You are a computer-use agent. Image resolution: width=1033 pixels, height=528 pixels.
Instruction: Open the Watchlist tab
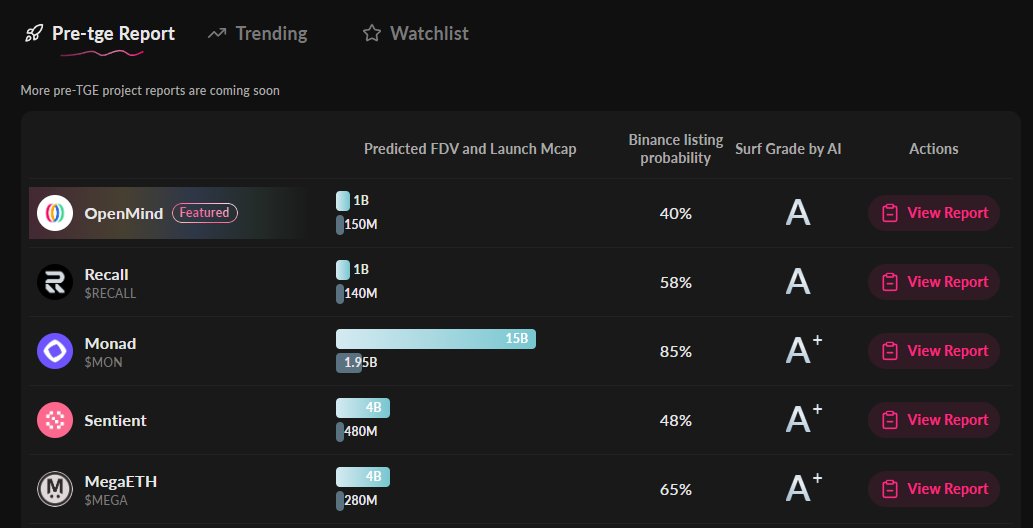pyautogui.click(x=429, y=34)
